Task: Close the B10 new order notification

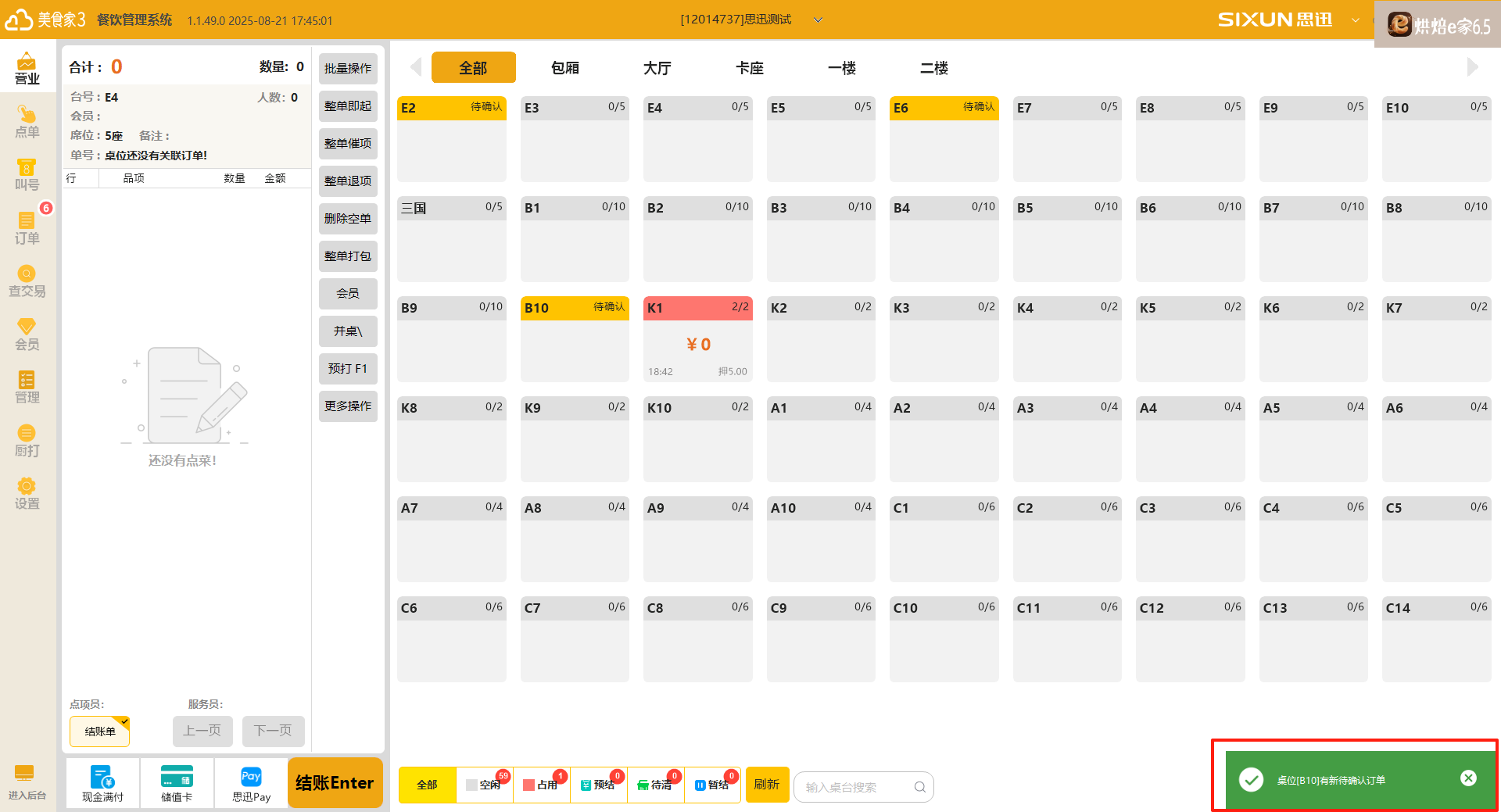Action: (x=1468, y=778)
